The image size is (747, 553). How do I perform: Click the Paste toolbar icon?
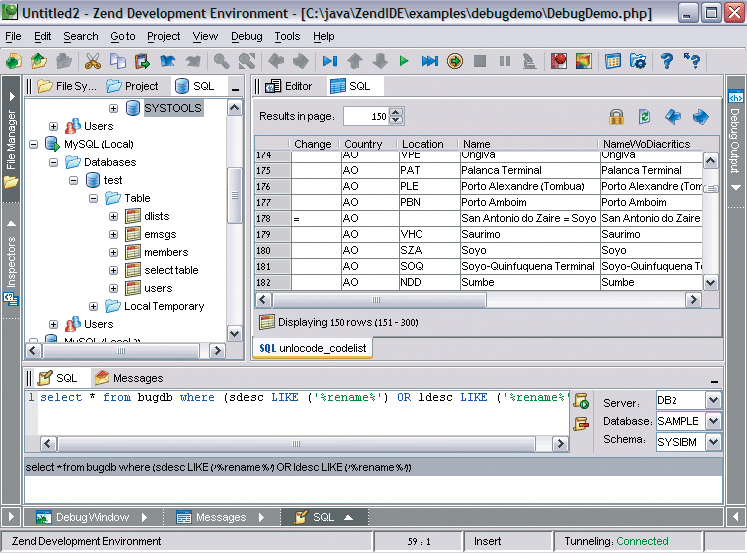point(142,61)
